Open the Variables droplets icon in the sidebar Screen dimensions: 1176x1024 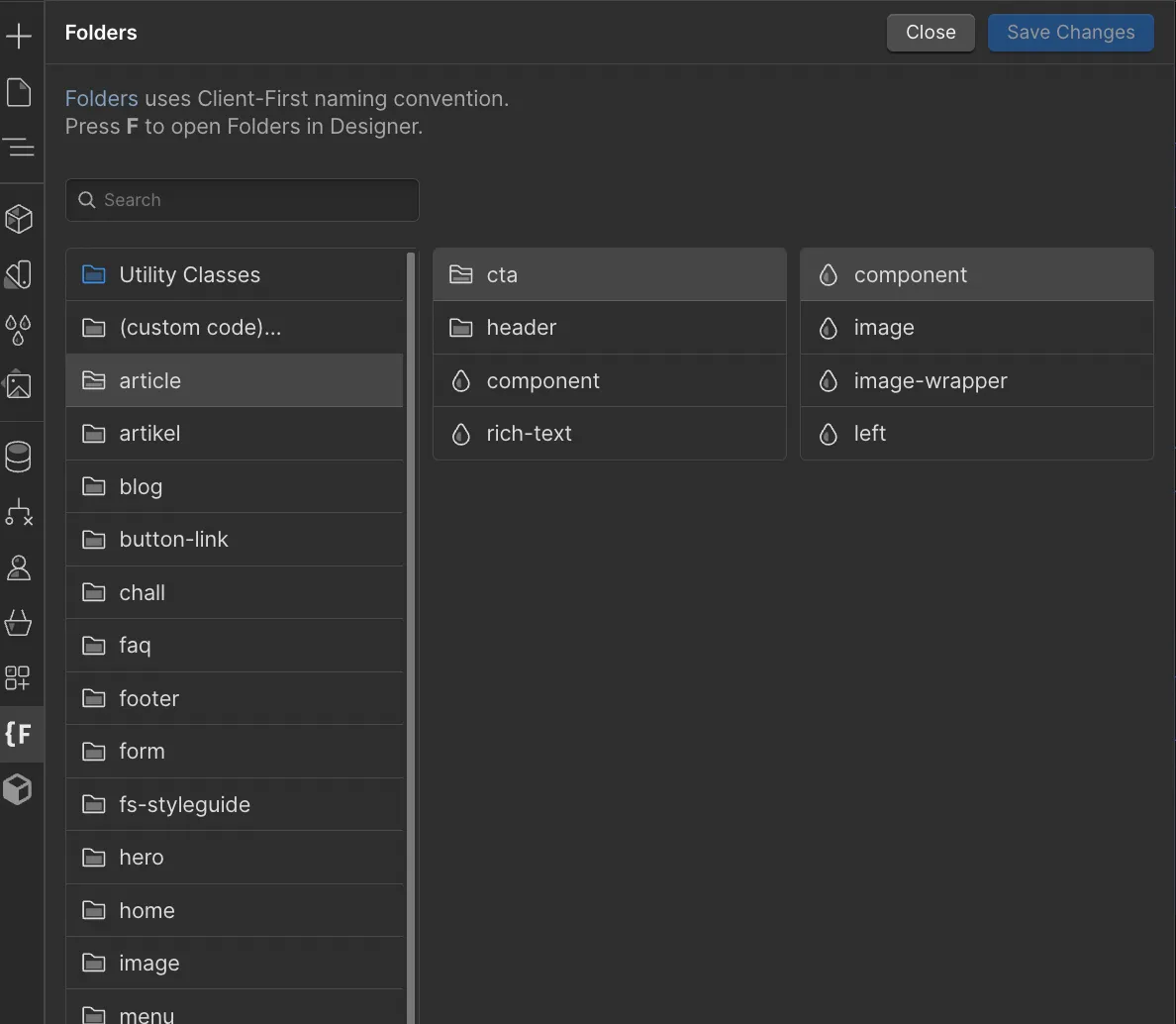pyautogui.click(x=20, y=330)
